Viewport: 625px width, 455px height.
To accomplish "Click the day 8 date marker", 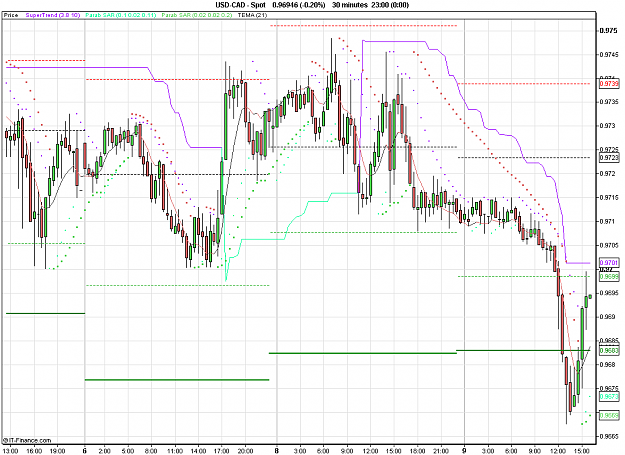I will click(276, 451).
